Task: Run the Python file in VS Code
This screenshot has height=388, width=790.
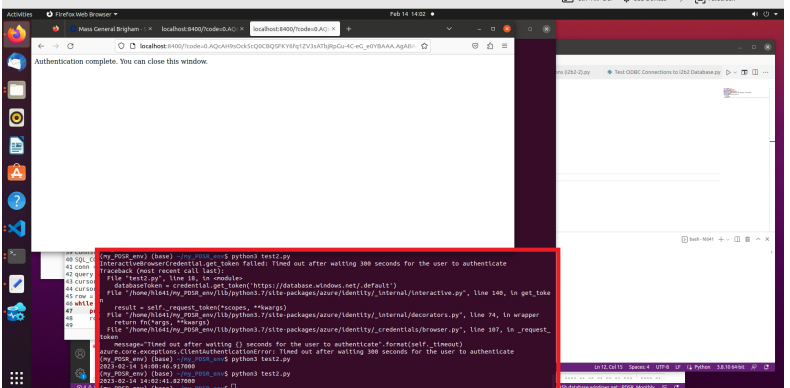Action: (x=729, y=73)
